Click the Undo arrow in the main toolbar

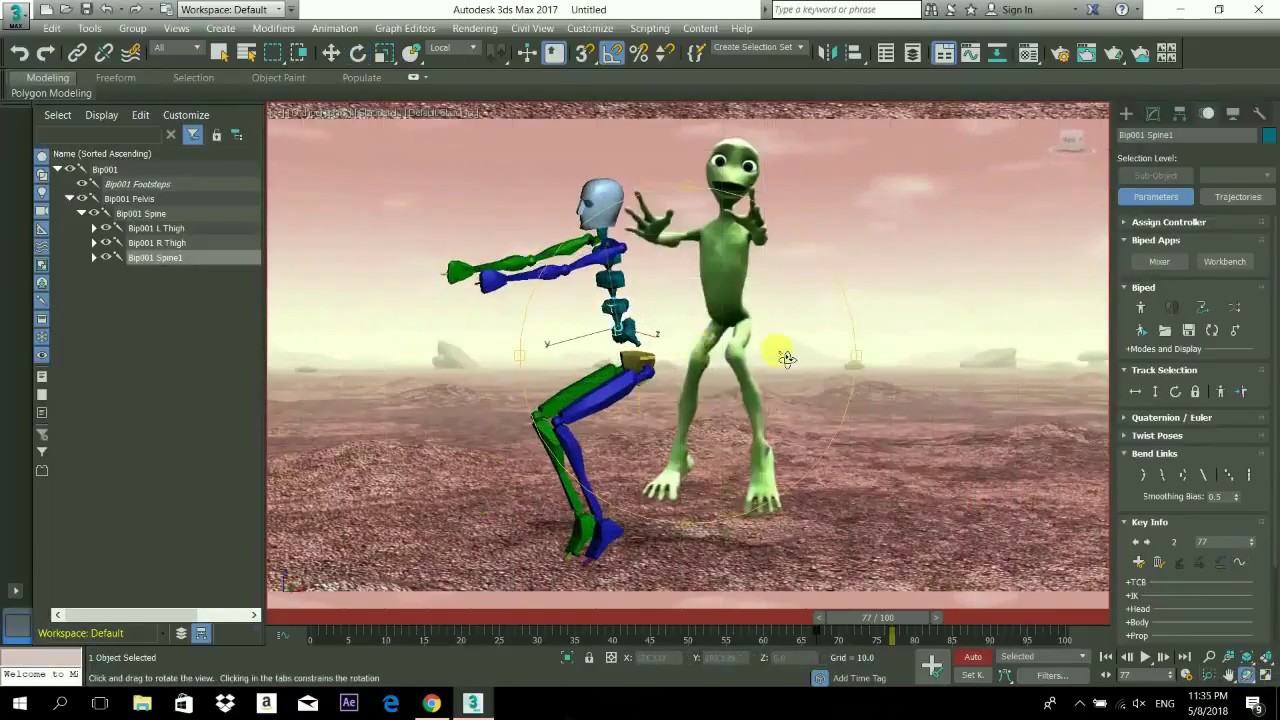coord(19,53)
